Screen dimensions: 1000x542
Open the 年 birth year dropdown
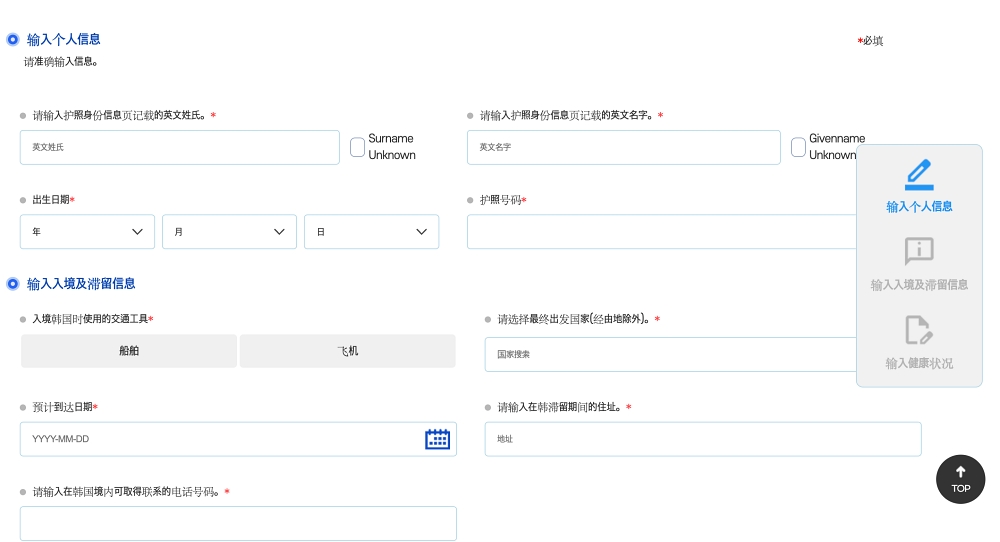[87, 231]
